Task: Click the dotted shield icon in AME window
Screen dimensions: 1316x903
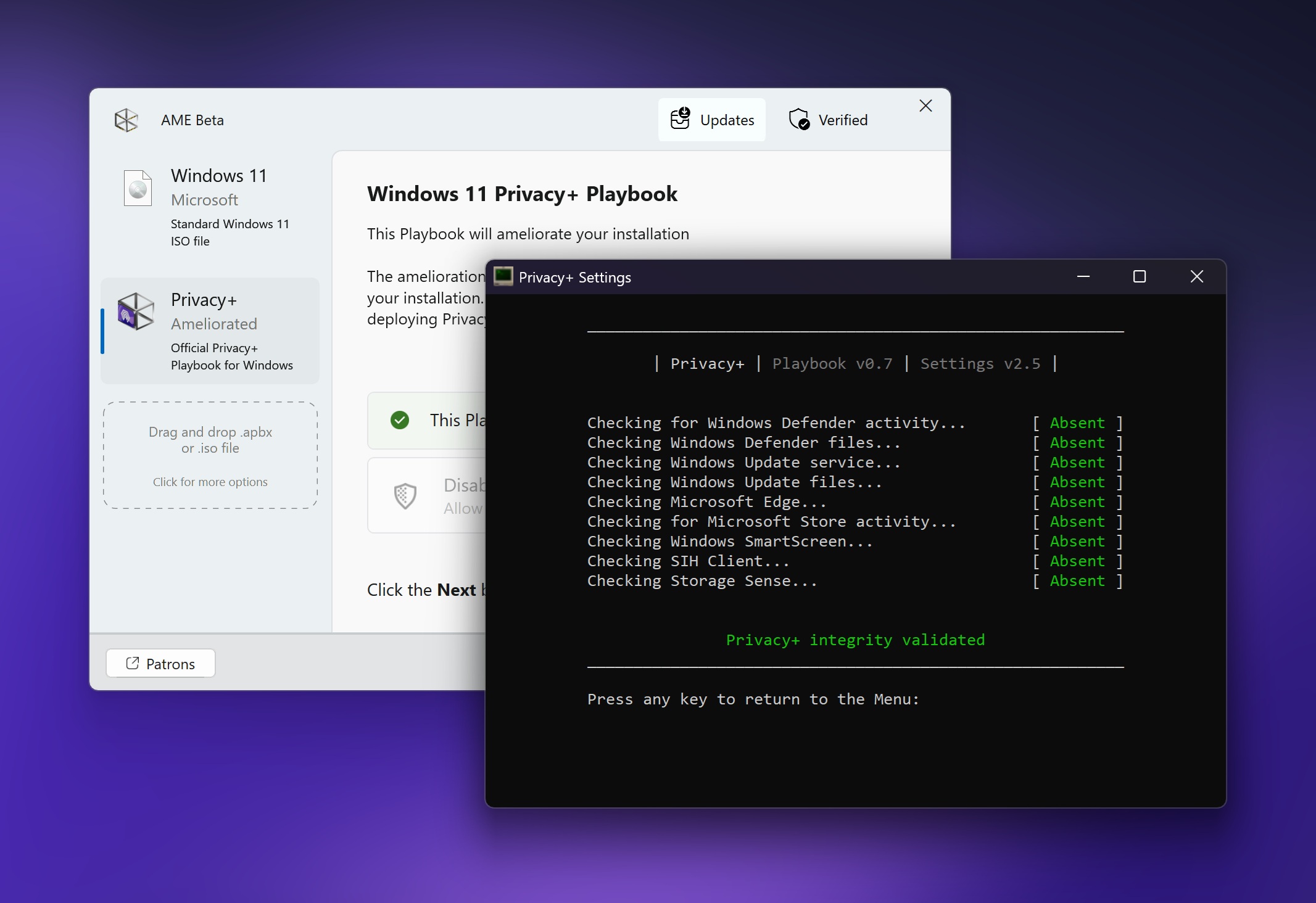Action: 405,496
